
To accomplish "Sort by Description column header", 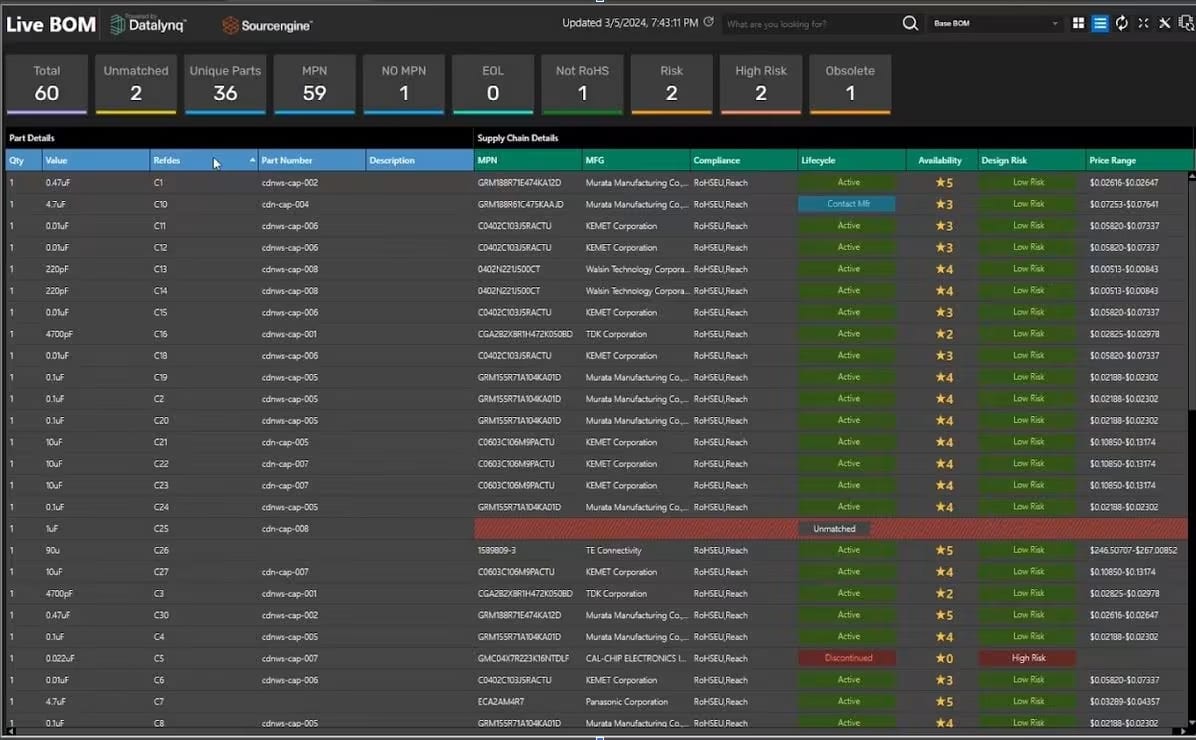I will pyautogui.click(x=419, y=160).
